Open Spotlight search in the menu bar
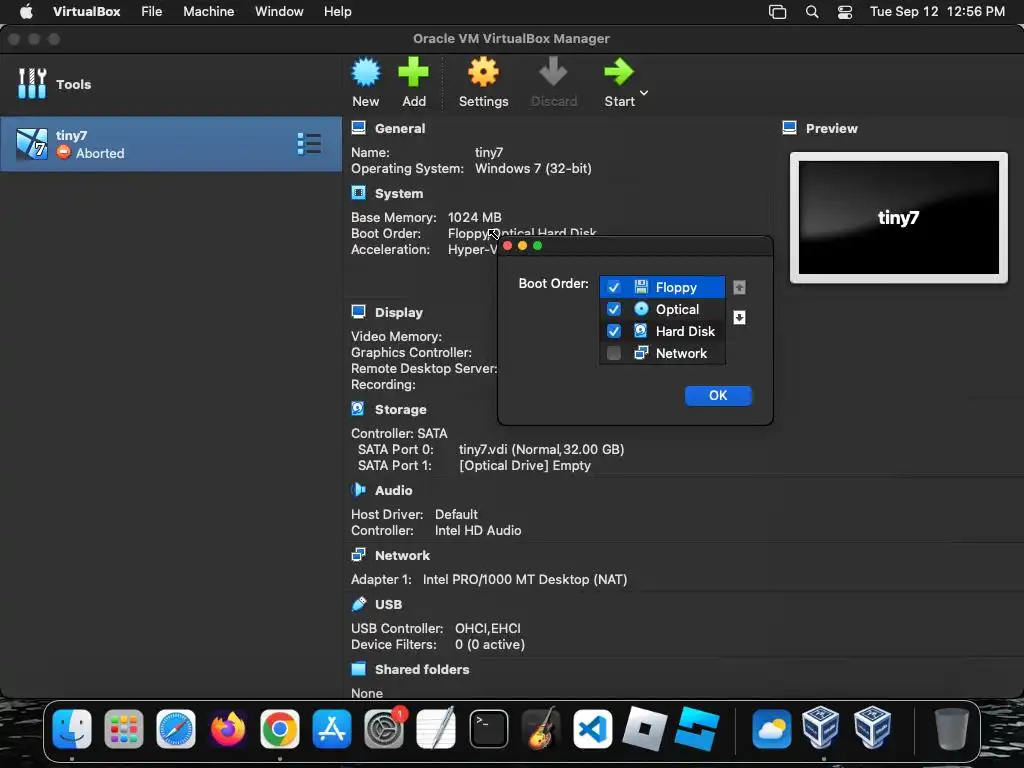This screenshot has width=1024, height=768. click(x=812, y=12)
